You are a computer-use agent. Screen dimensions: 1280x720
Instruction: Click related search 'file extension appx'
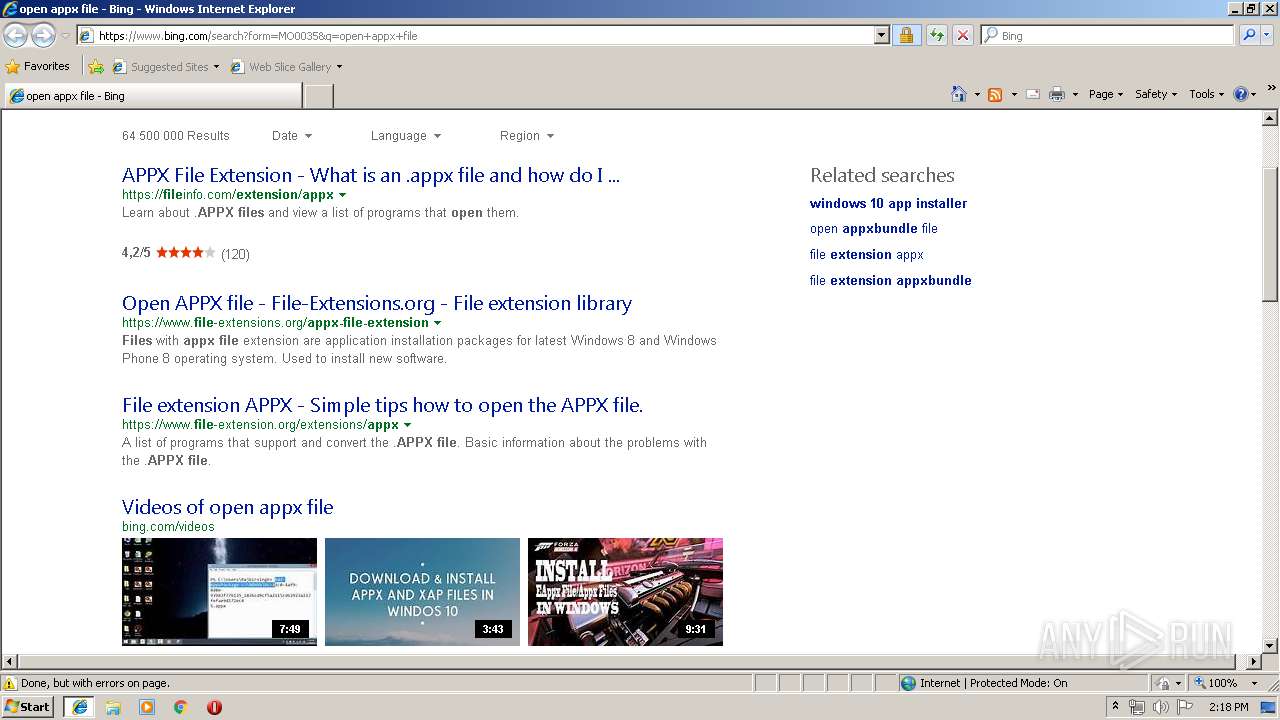[867, 255]
